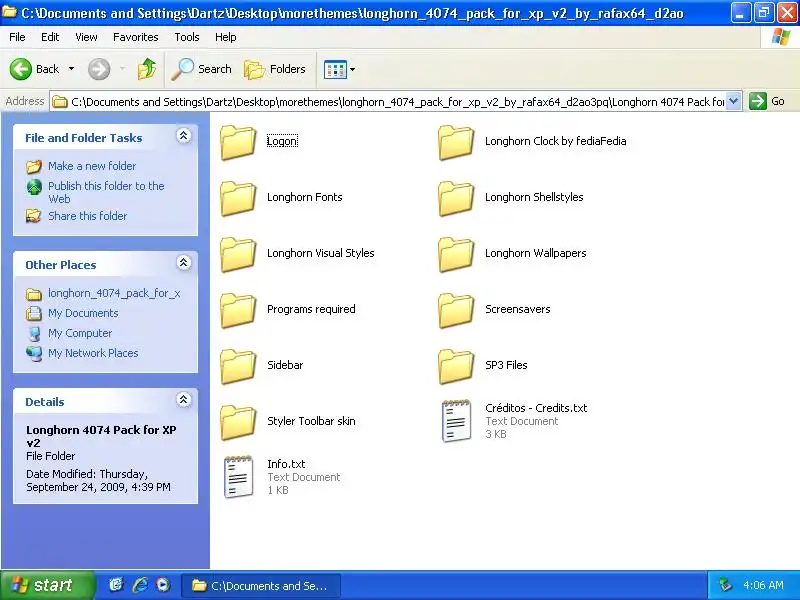Image resolution: width=800 pixels, height=600 pixels.
Task: Open My Computer from Other Places
Action: point(80,333)
